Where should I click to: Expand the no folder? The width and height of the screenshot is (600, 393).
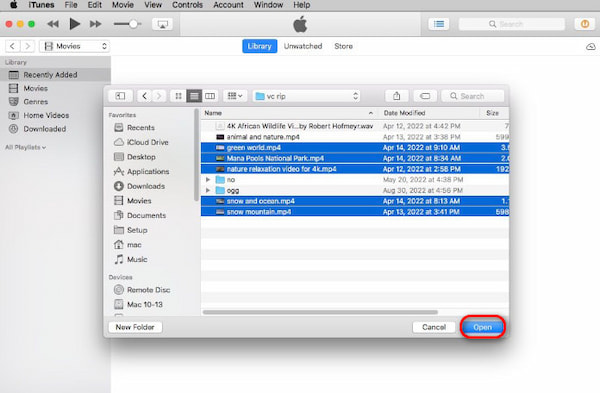click(208, 179)
